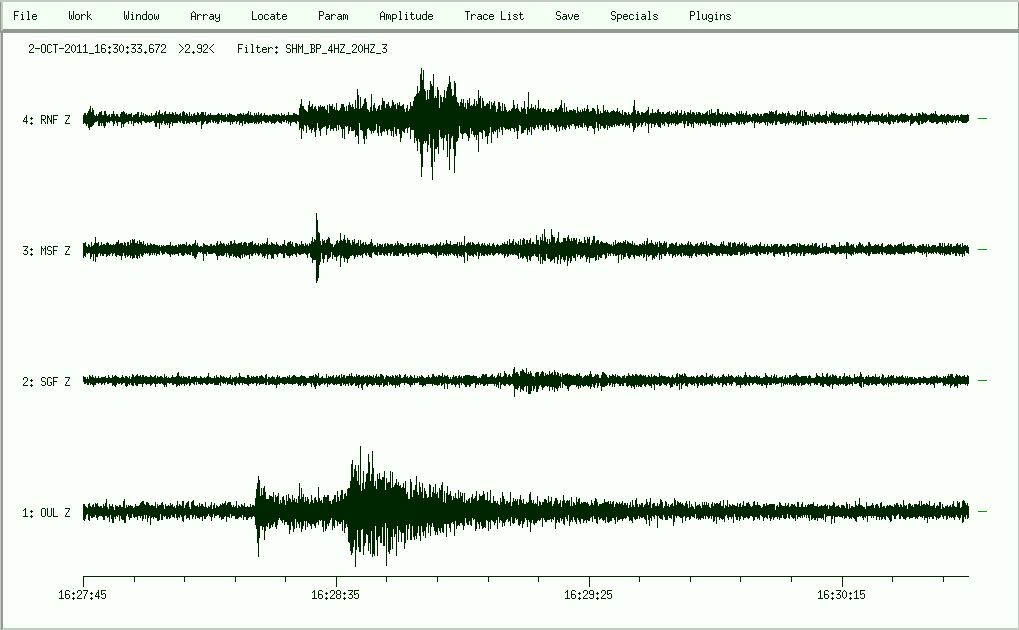Click the 16:30:15 time axis label
The height and width of the screenshot is (630, 1019).
[842, 595]
